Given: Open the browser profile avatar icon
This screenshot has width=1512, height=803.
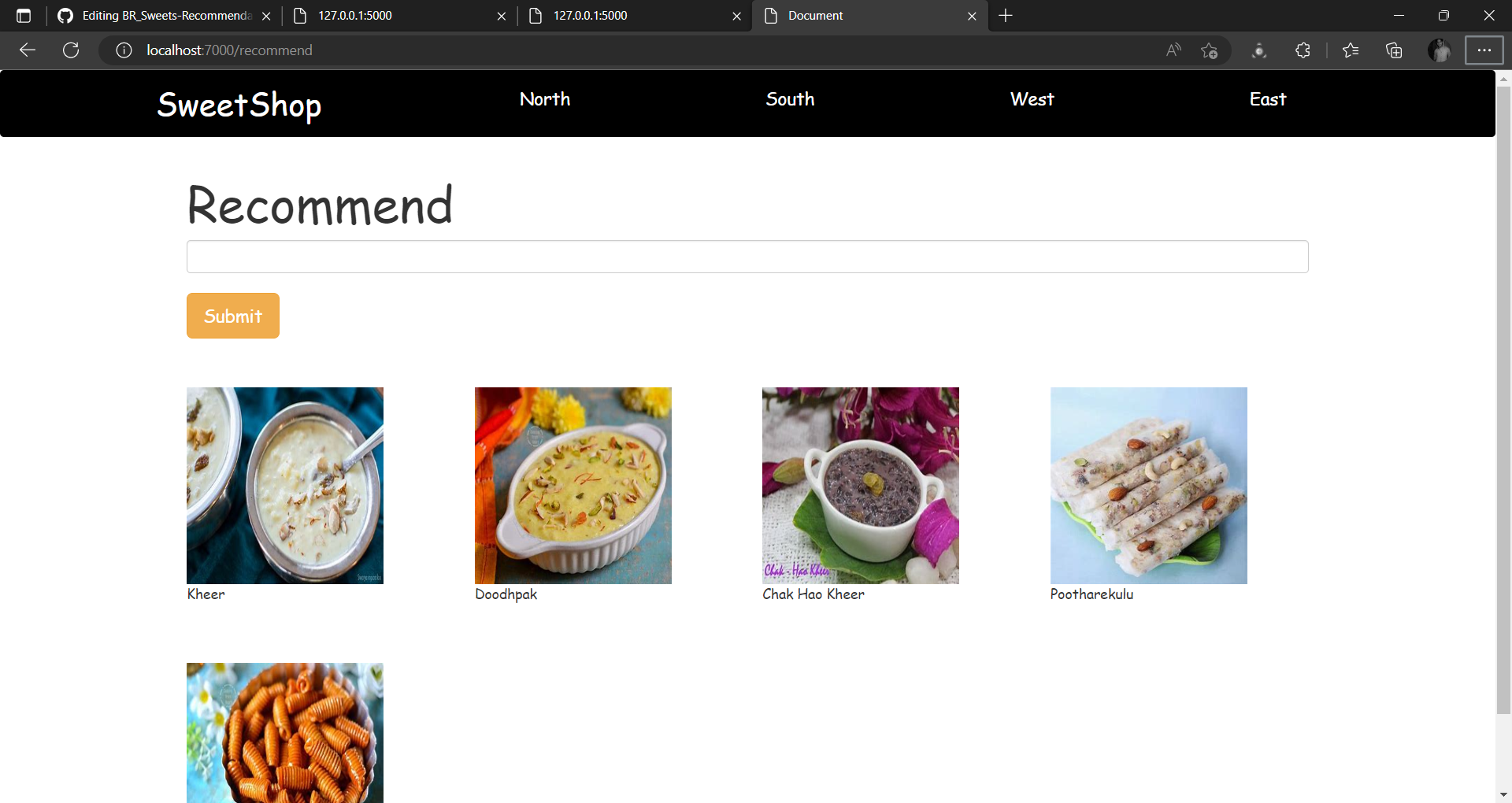Looking at the screenshot, I should coord(1440,50).
